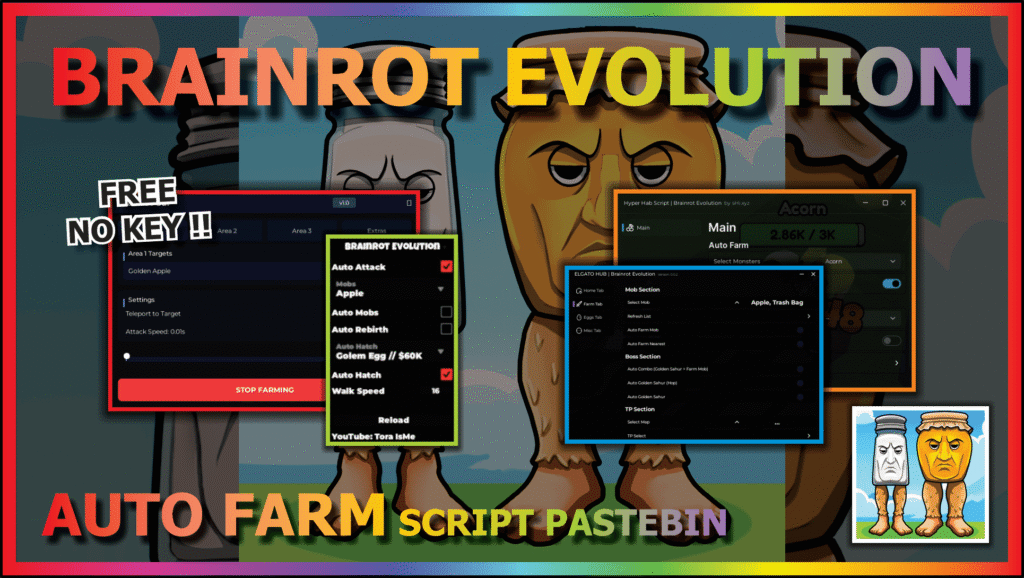Tick the Auto Rebirth checkbox

(446, 329)
